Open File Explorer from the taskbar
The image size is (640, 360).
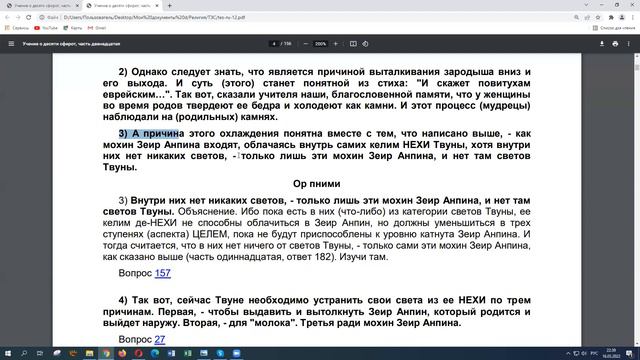tap(89, 353)
